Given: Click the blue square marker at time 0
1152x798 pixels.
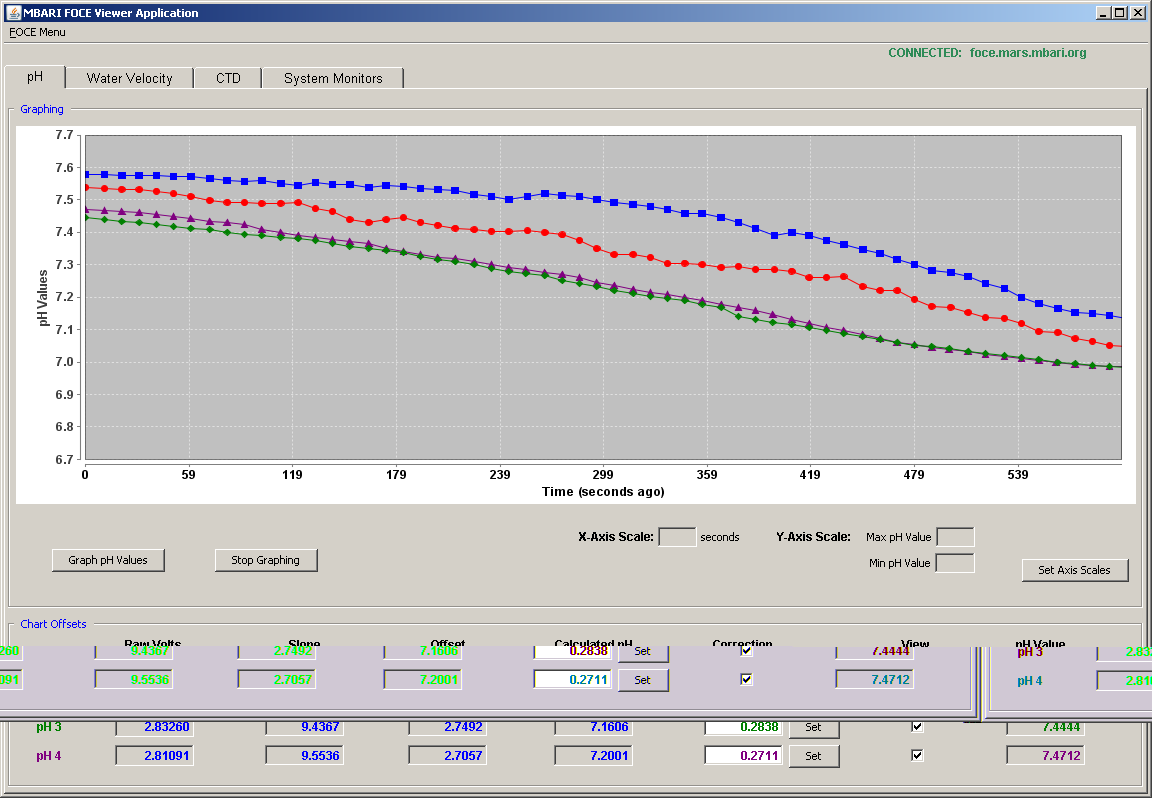Looking at the screenshot, I should (x=86, y=175).
